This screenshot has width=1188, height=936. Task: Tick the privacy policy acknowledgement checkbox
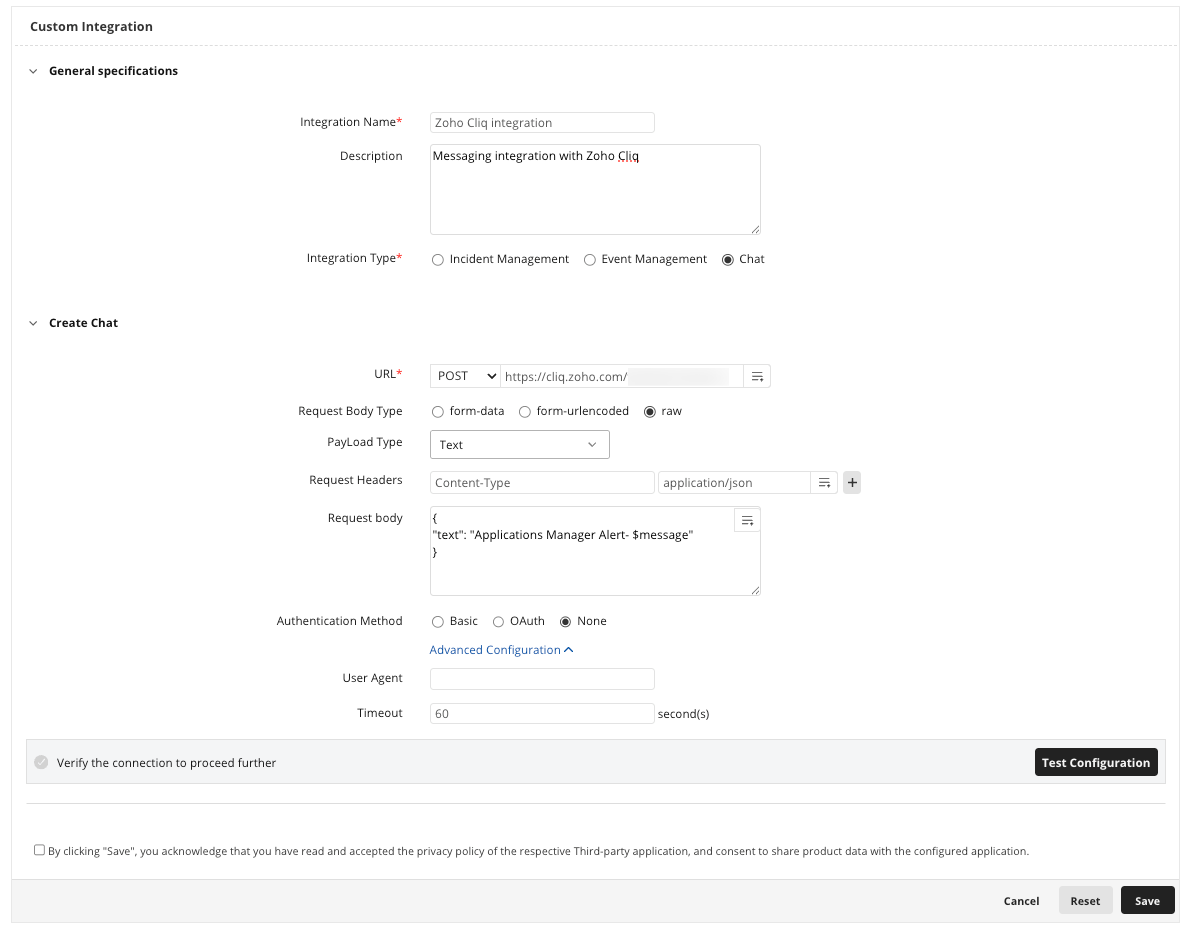pyautogui.click(x=39, y=850)
